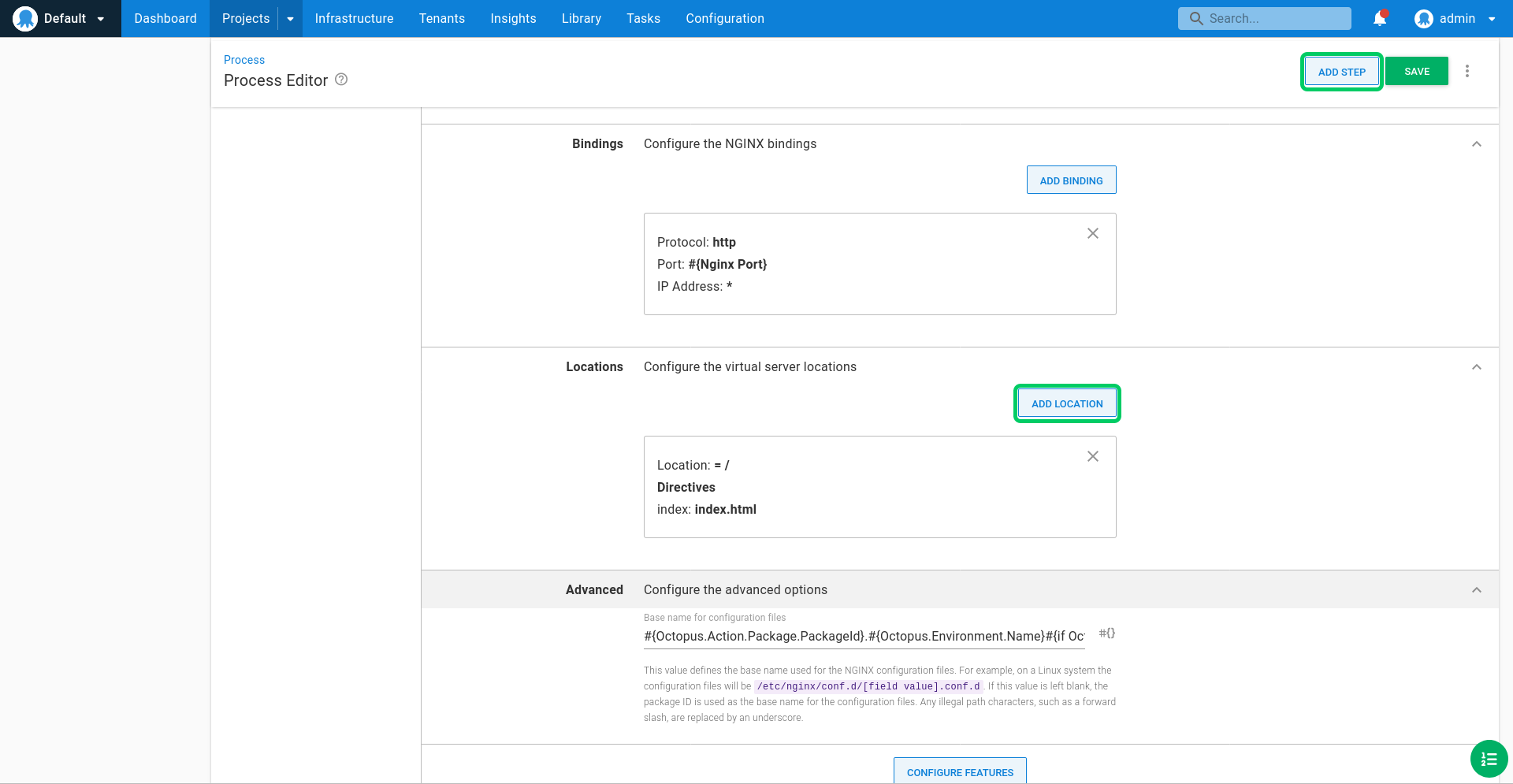Open the overflow menu beside SAVE

(x=1467, y=71)
